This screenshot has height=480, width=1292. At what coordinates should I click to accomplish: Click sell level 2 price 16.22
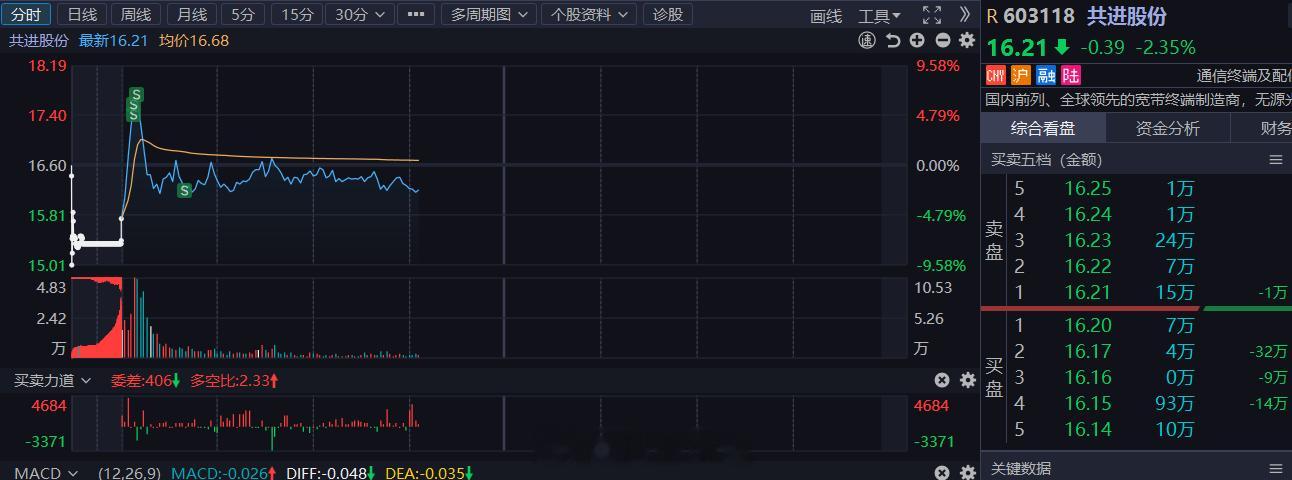coord(1088,266)
